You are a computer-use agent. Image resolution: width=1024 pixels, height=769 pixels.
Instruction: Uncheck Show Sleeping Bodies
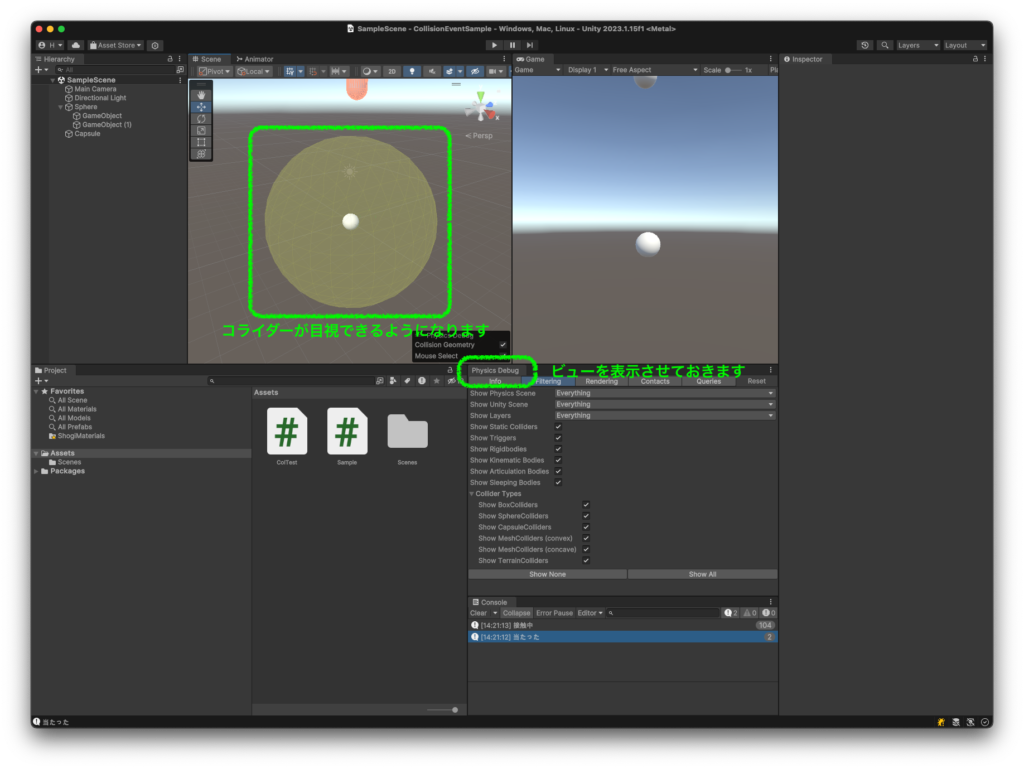558,482
